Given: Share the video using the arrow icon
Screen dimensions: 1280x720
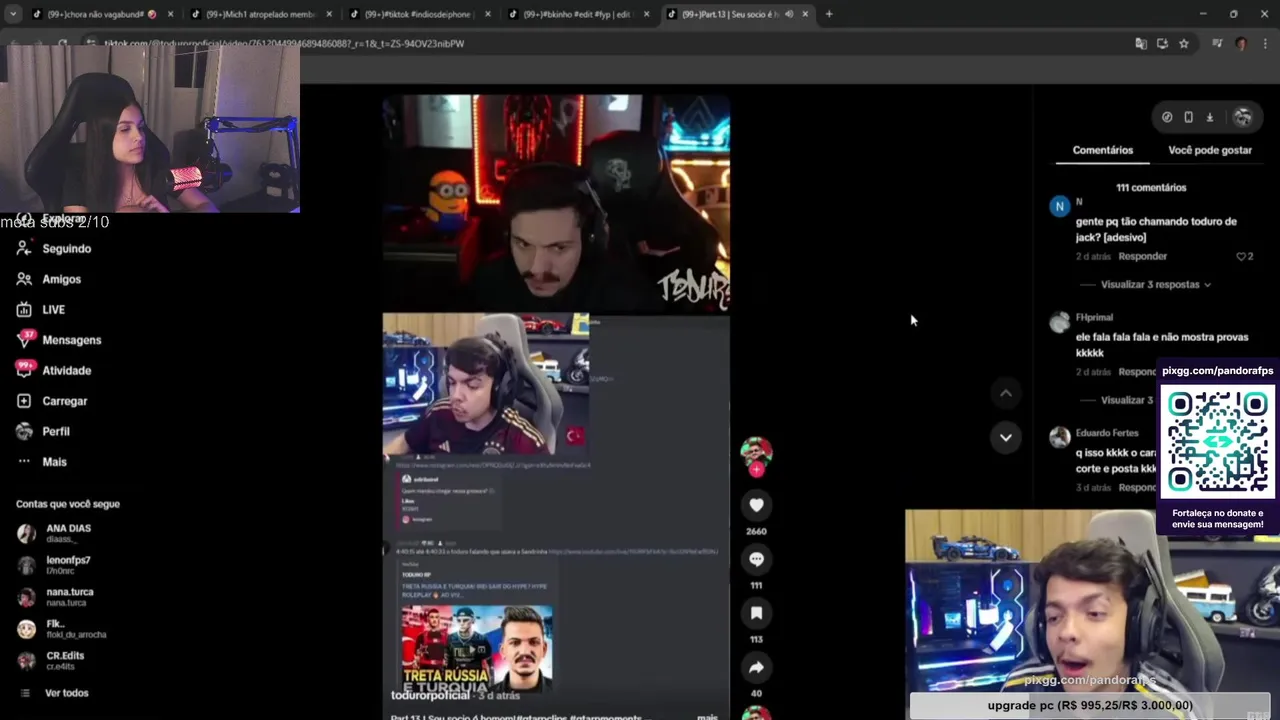Looking at the screenshot, I should point(756,667).
